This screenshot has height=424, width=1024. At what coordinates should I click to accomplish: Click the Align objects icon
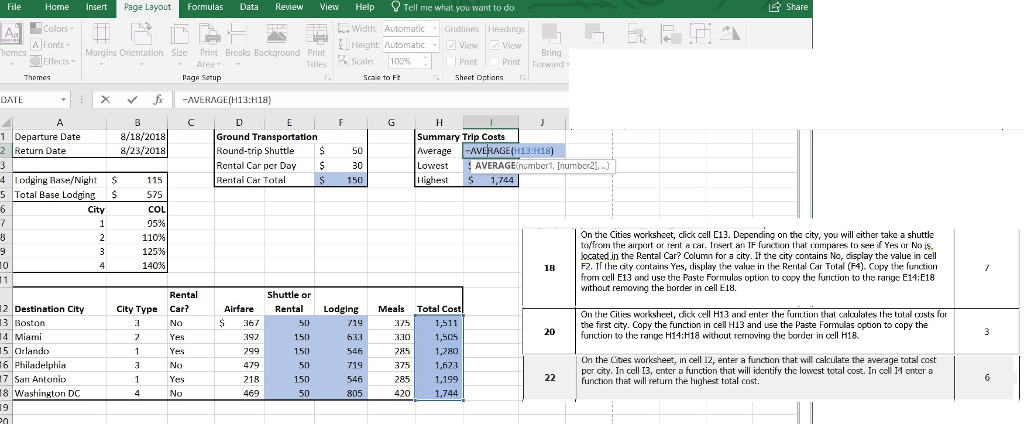tap(669, 33)
